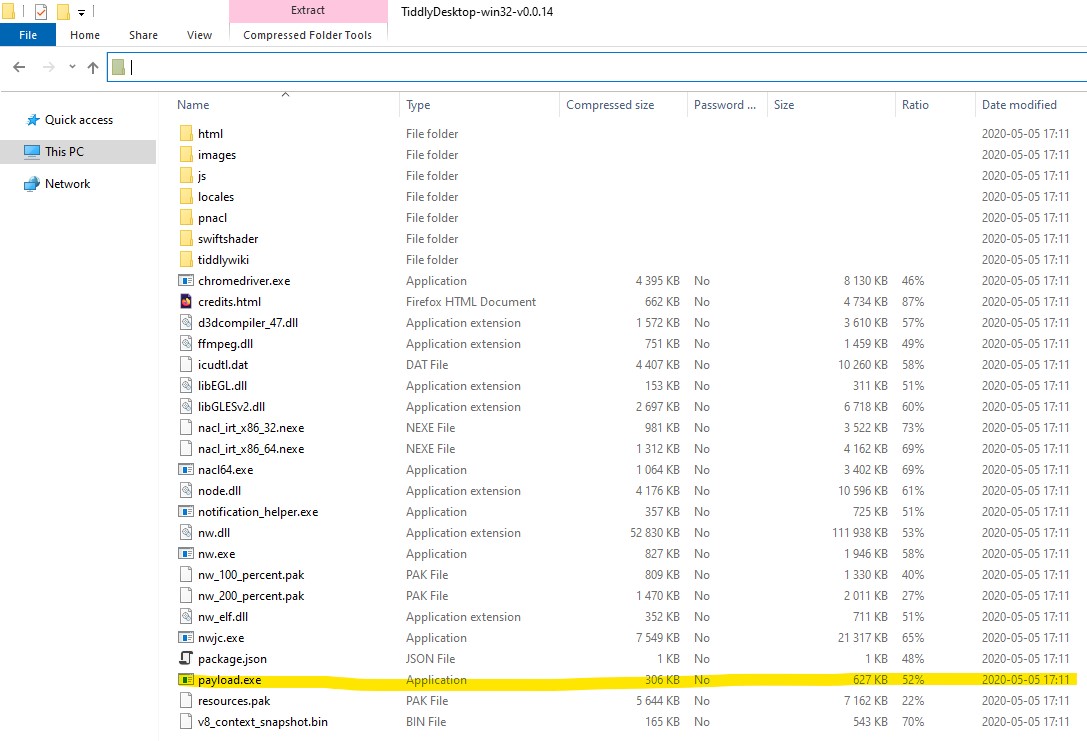Select the nacl_irt_x86_64.nexe file name
1087x741 pixels.
coord(251,448)
